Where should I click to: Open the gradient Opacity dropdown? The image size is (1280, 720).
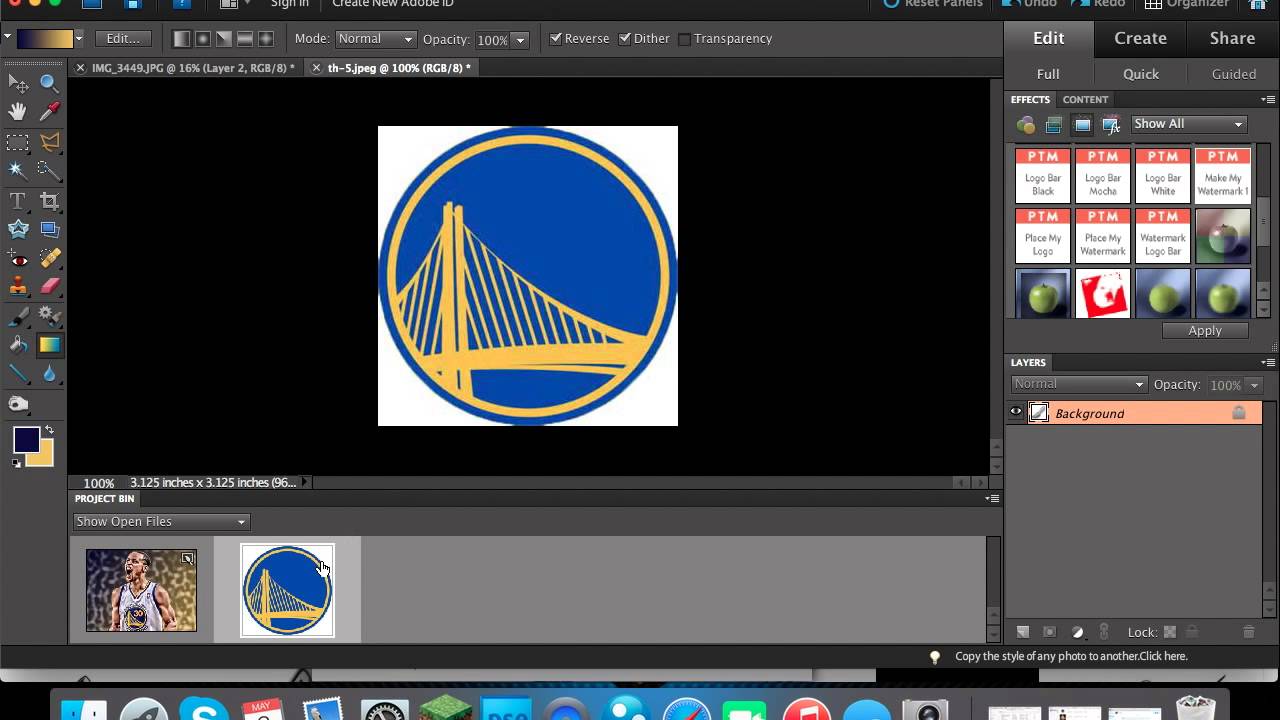pyautogui.click(x=519, y=40)
